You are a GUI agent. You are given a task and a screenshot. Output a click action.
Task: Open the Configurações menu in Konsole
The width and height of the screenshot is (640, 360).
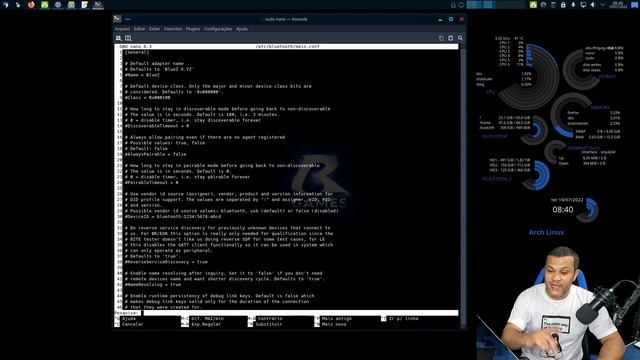218,29
